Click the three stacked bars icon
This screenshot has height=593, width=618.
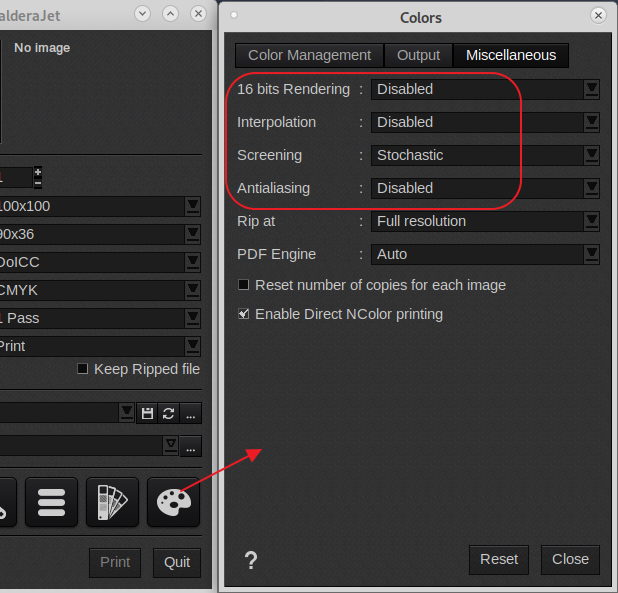tap(51, 502)
